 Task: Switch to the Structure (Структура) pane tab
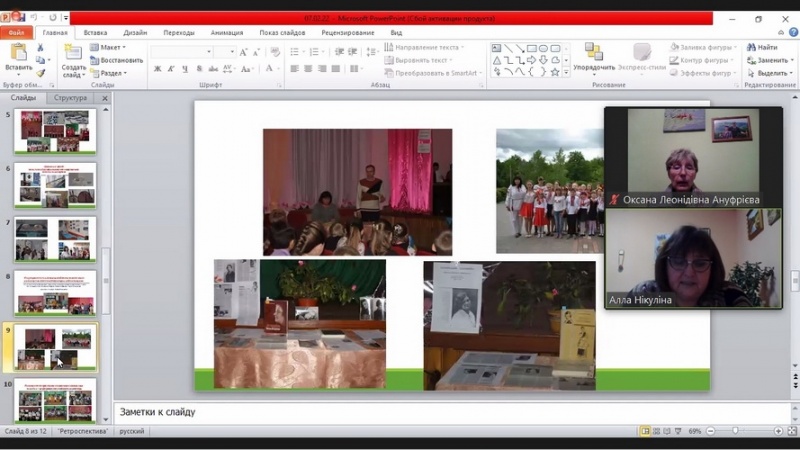(70, 98)
